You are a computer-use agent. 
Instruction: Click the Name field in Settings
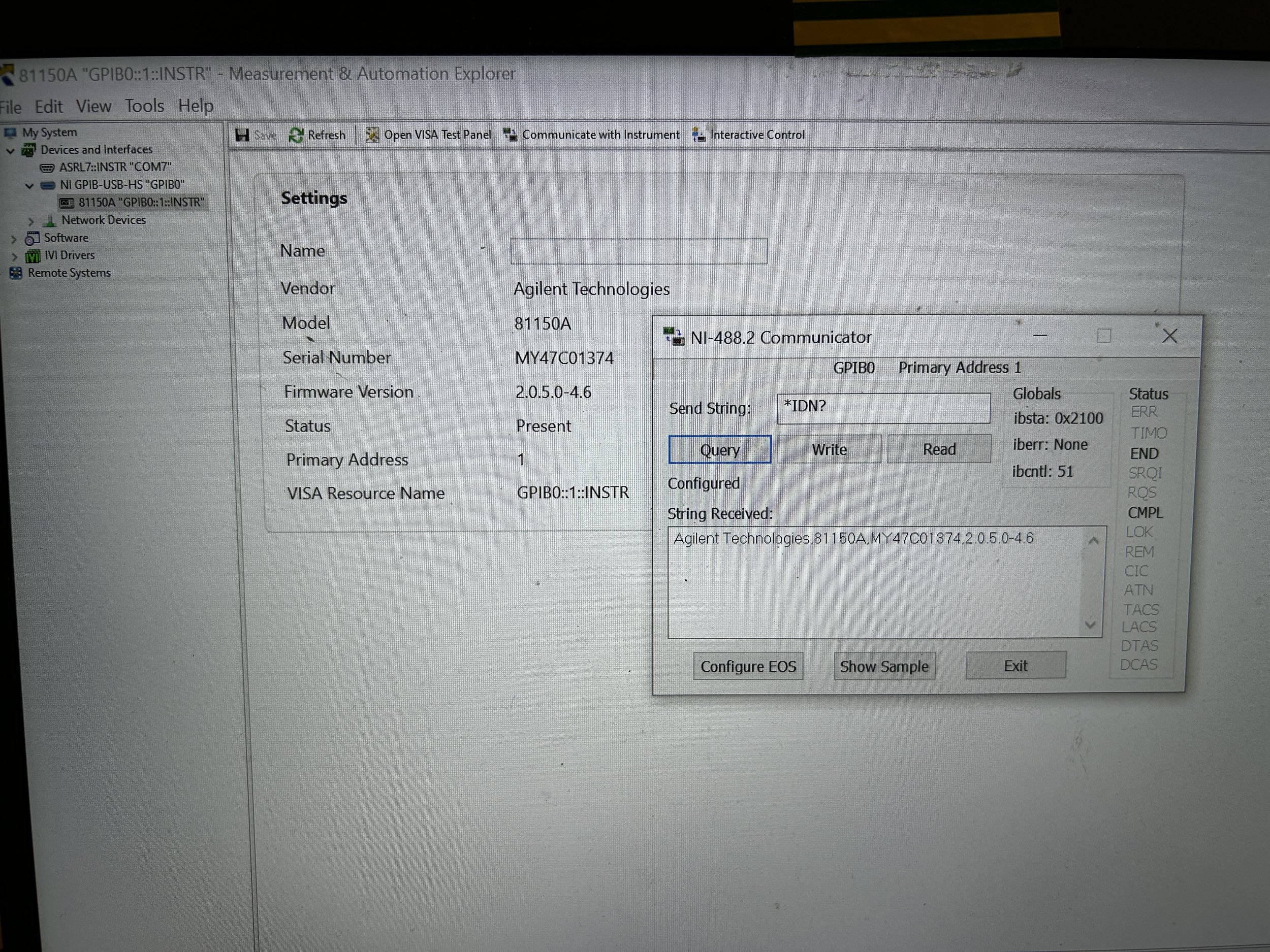tap(639, 251)
